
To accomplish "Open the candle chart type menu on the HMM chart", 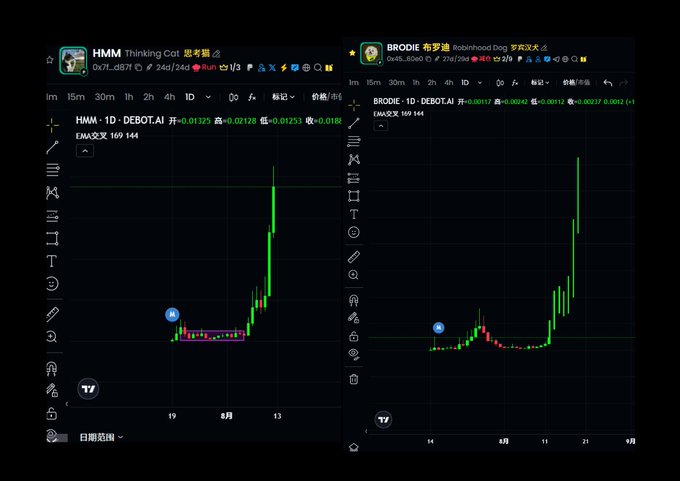I will point(233,97).
